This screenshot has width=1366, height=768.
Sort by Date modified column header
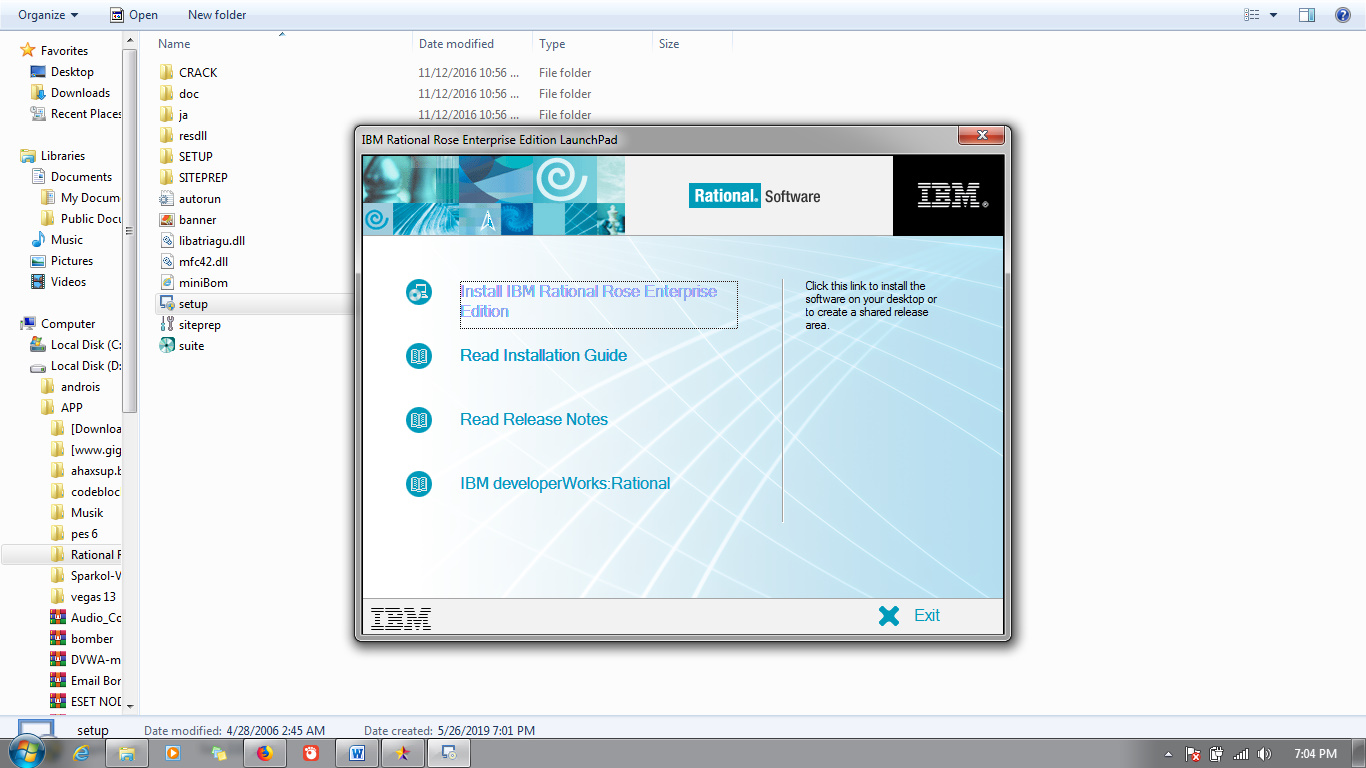point(456,44)
